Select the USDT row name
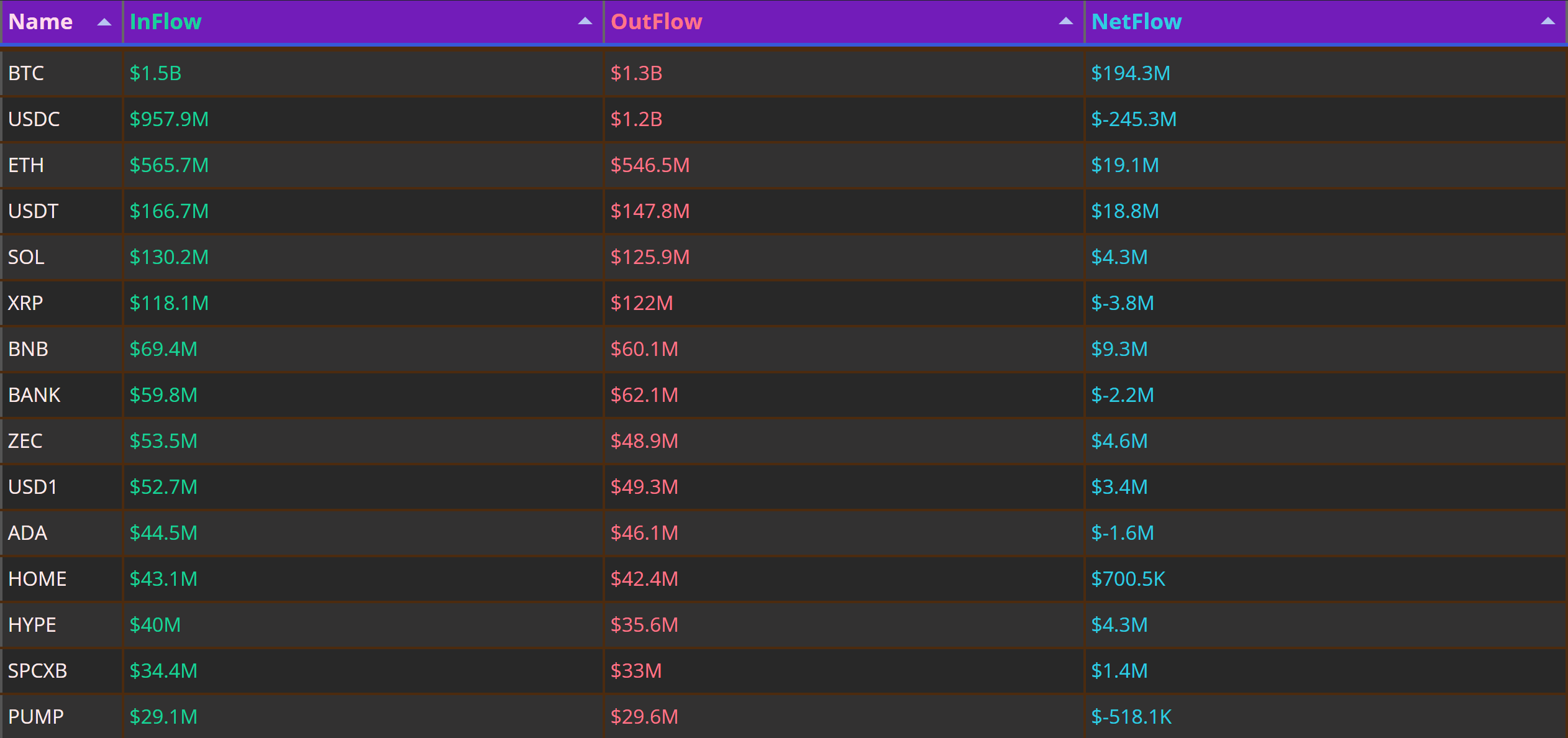 pos(33,211)
